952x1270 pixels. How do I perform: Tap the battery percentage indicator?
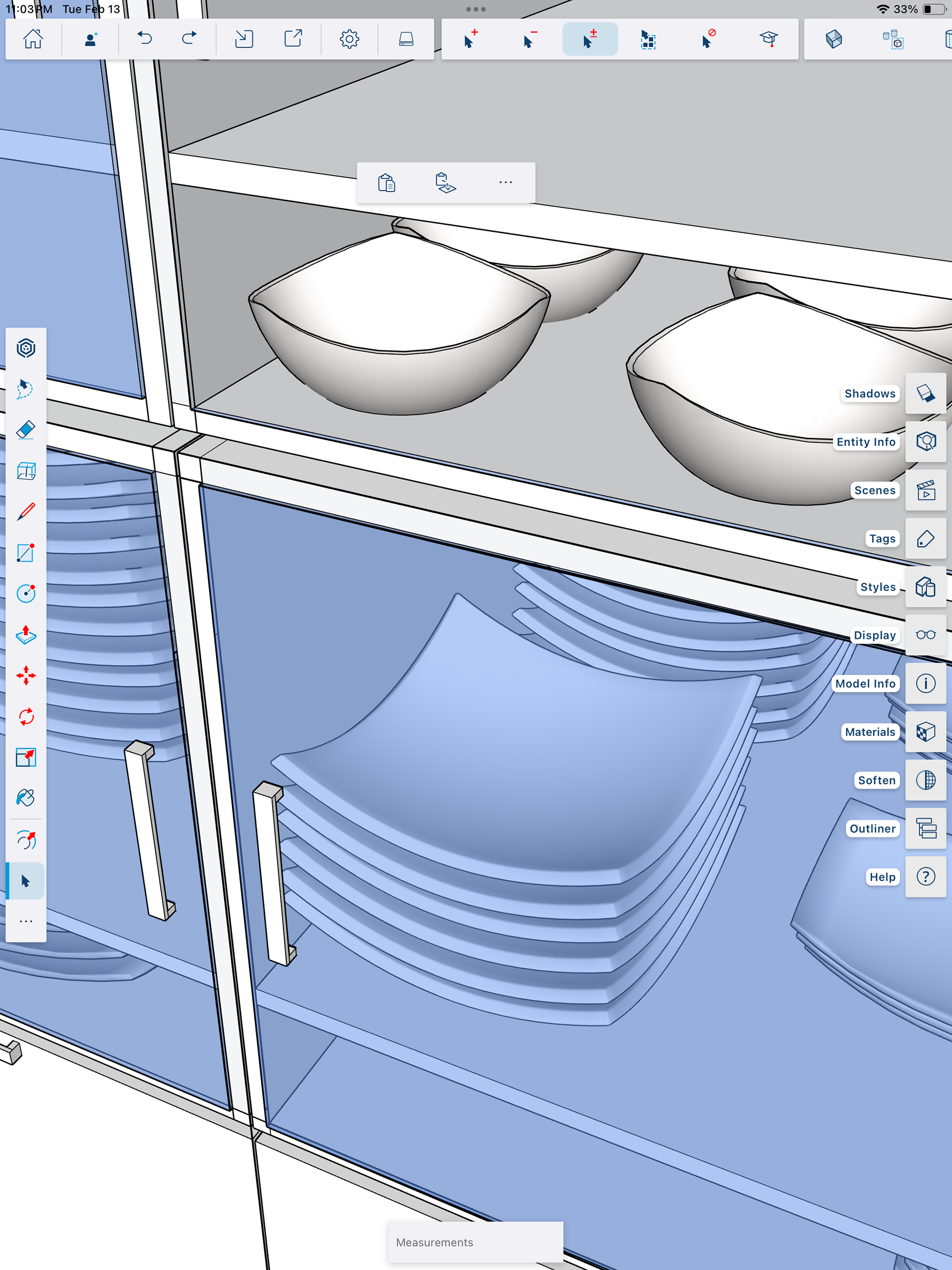[905, 9]
